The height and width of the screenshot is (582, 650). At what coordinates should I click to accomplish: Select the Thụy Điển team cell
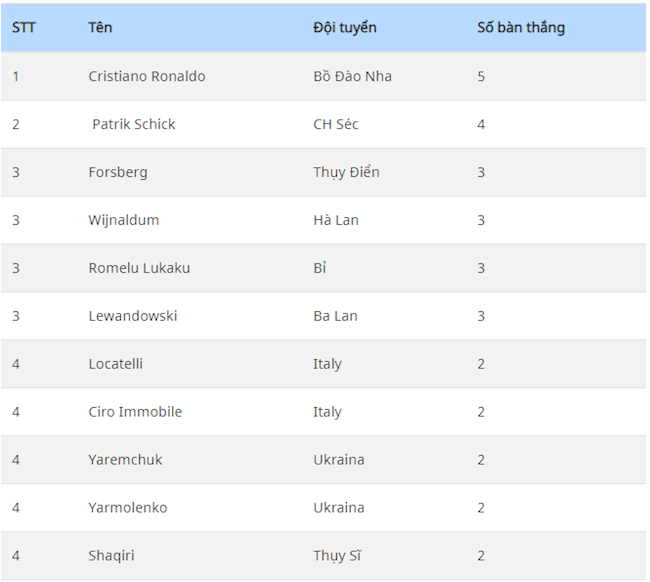pyautogui.click(x=346, y=172)
